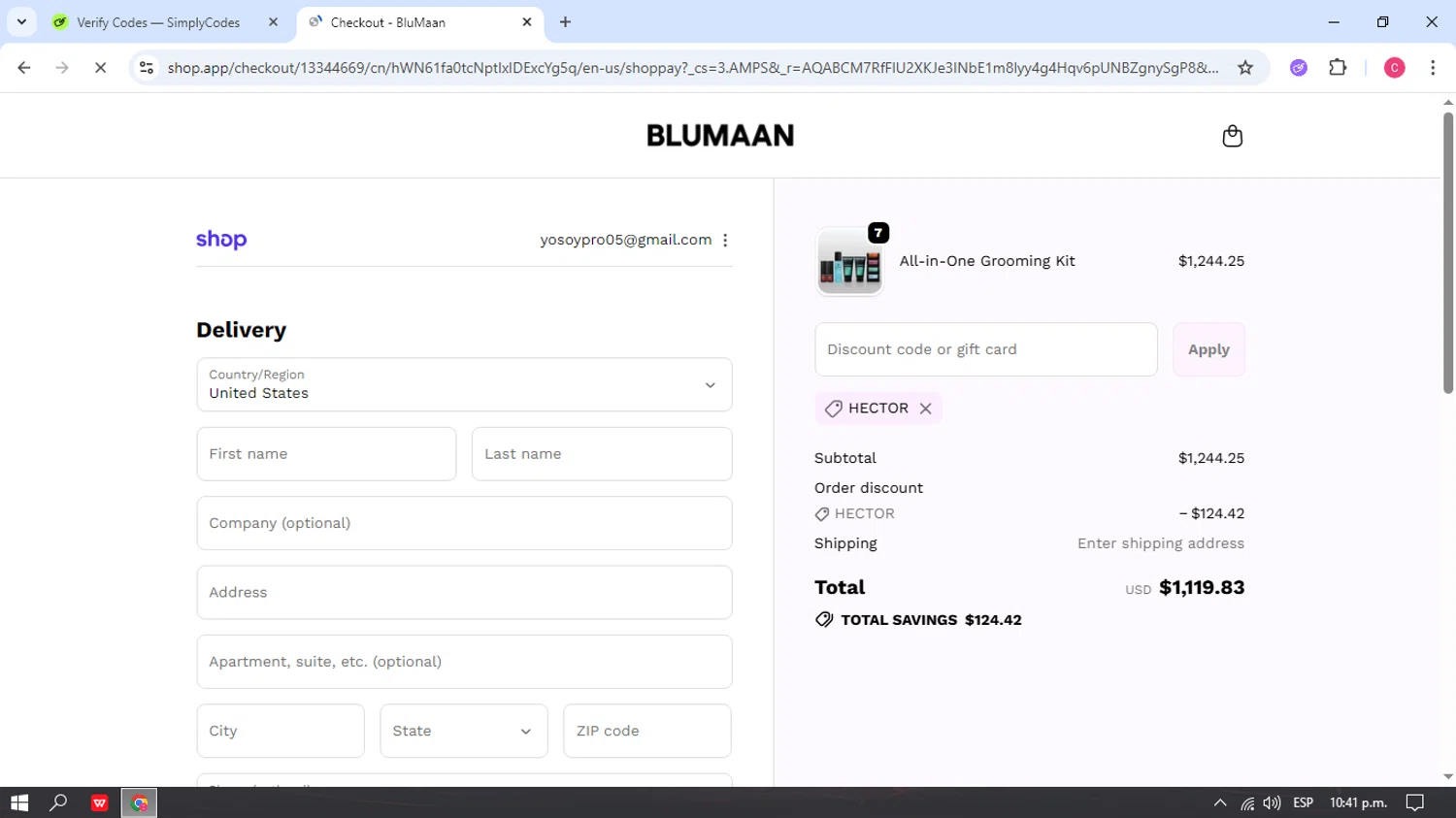
Task: Select the Checkout - BluMaan tab
Action: pos(388,22)
